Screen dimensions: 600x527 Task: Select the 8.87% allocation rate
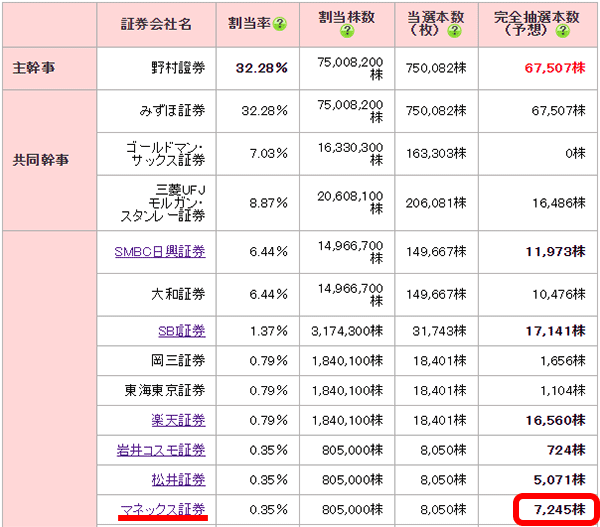(269, 203)
